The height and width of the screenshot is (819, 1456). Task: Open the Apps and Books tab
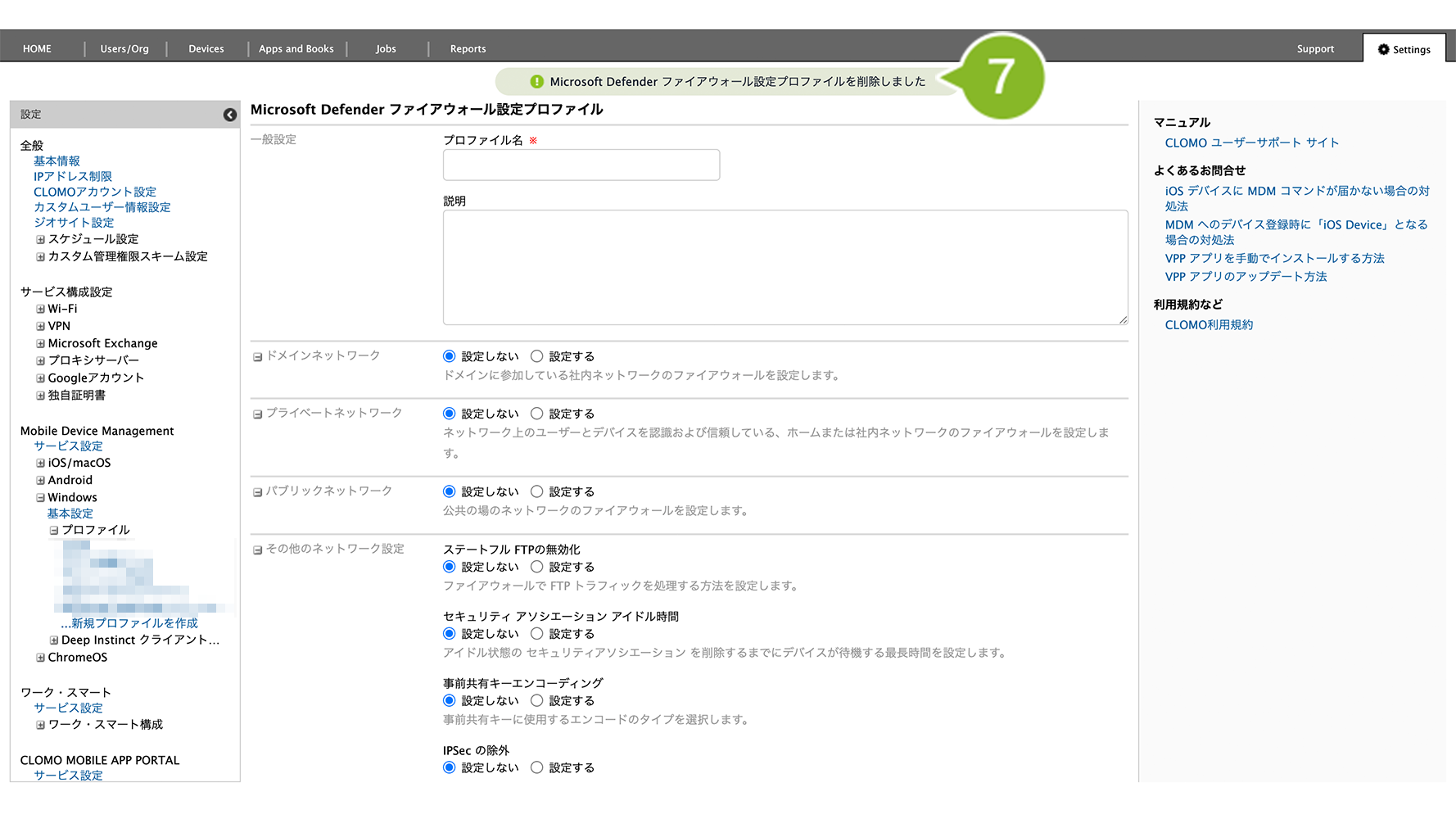click(x=296, y=49)
